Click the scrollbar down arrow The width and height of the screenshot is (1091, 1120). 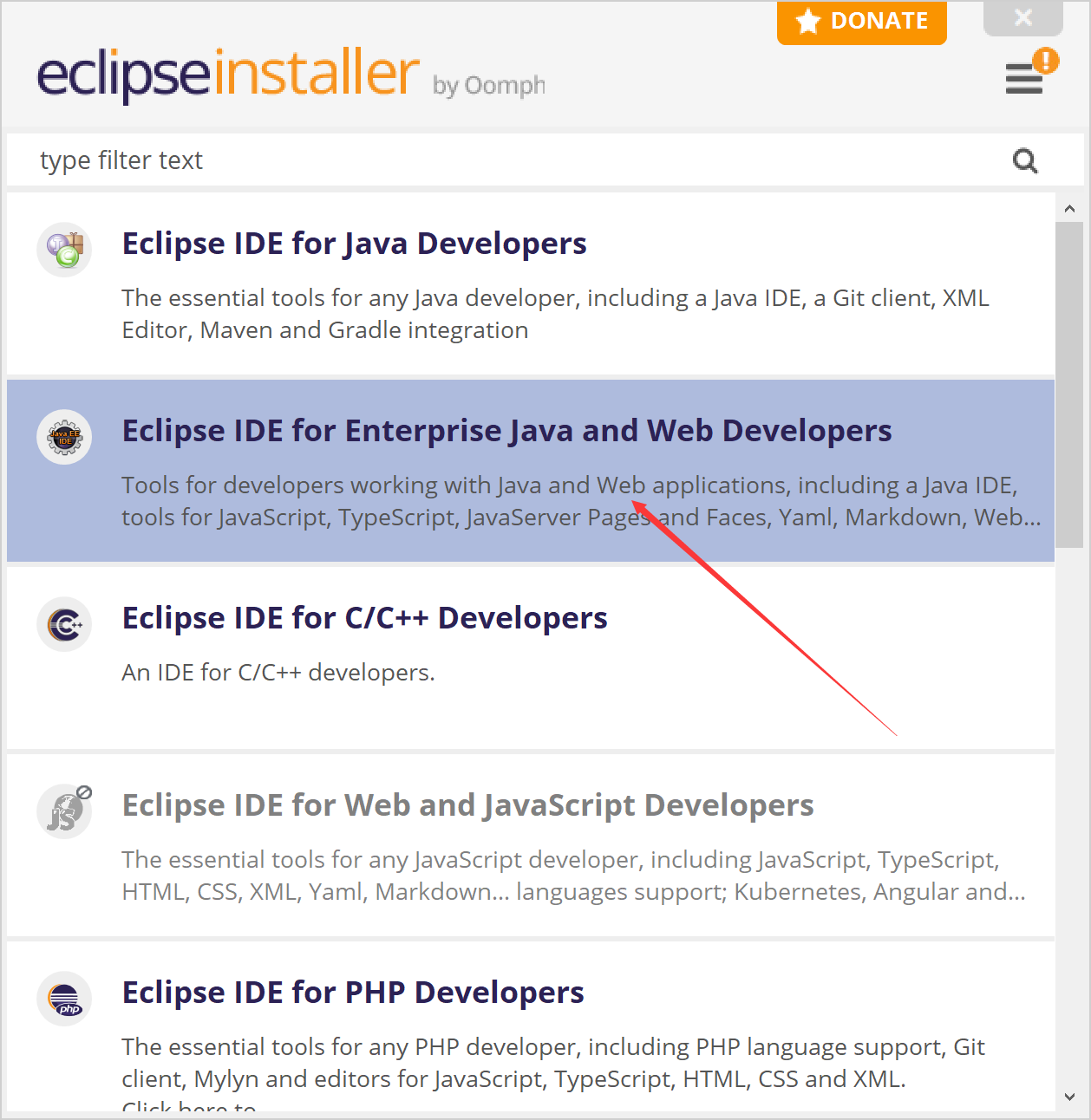click(1069, 1097)
